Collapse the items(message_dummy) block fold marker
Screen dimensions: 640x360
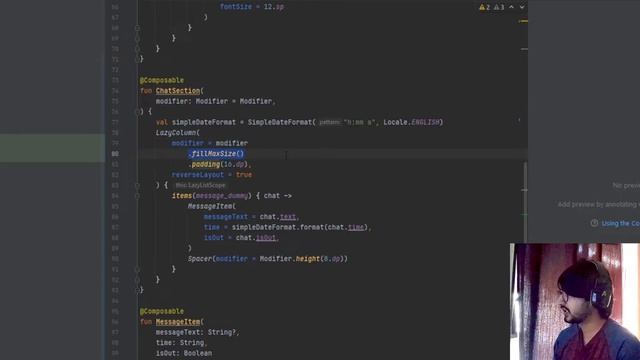[138, 196]
